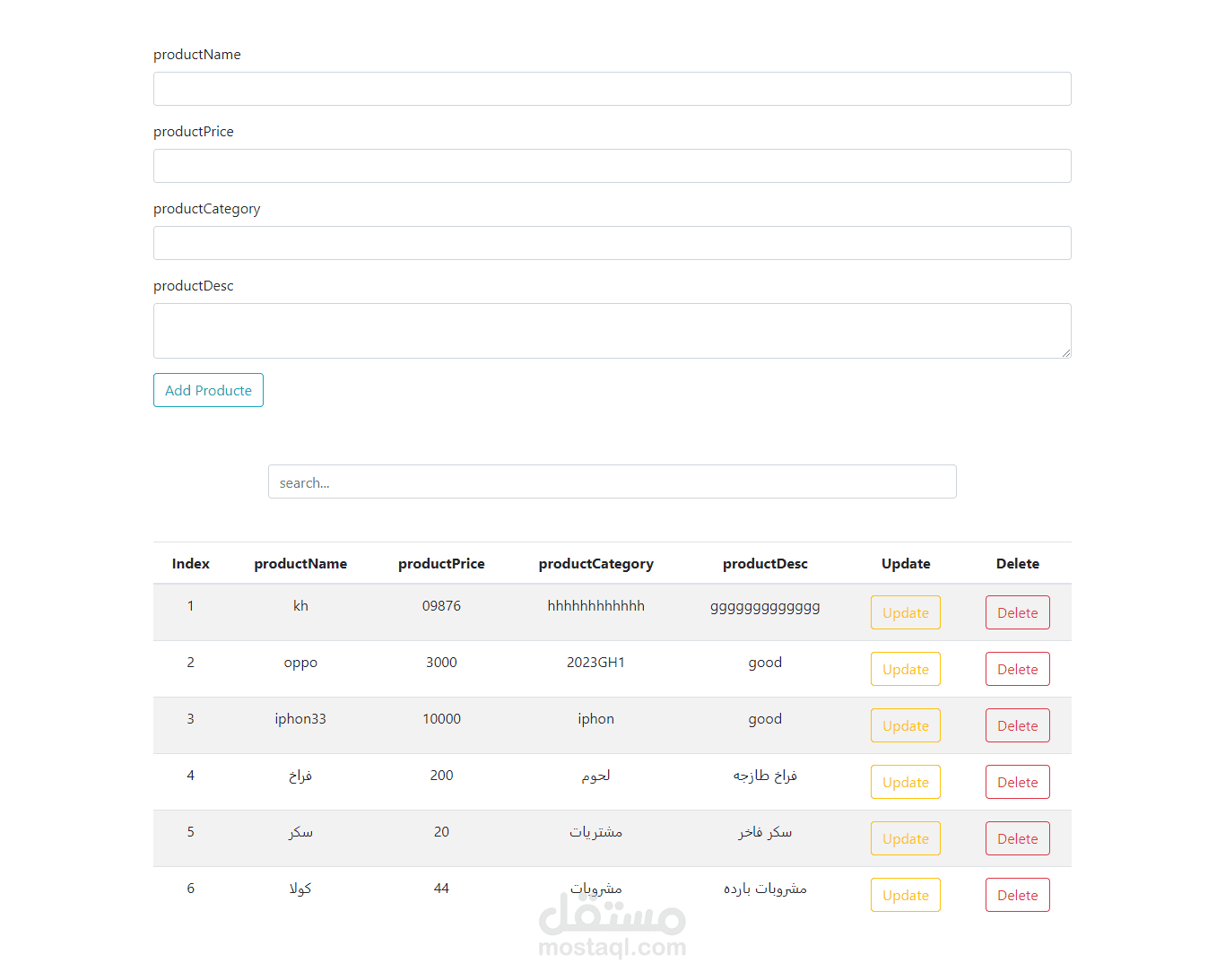Delete the oppo product
The image size is (1225, 980).
pyautogui.click(x=1017, y=669)
